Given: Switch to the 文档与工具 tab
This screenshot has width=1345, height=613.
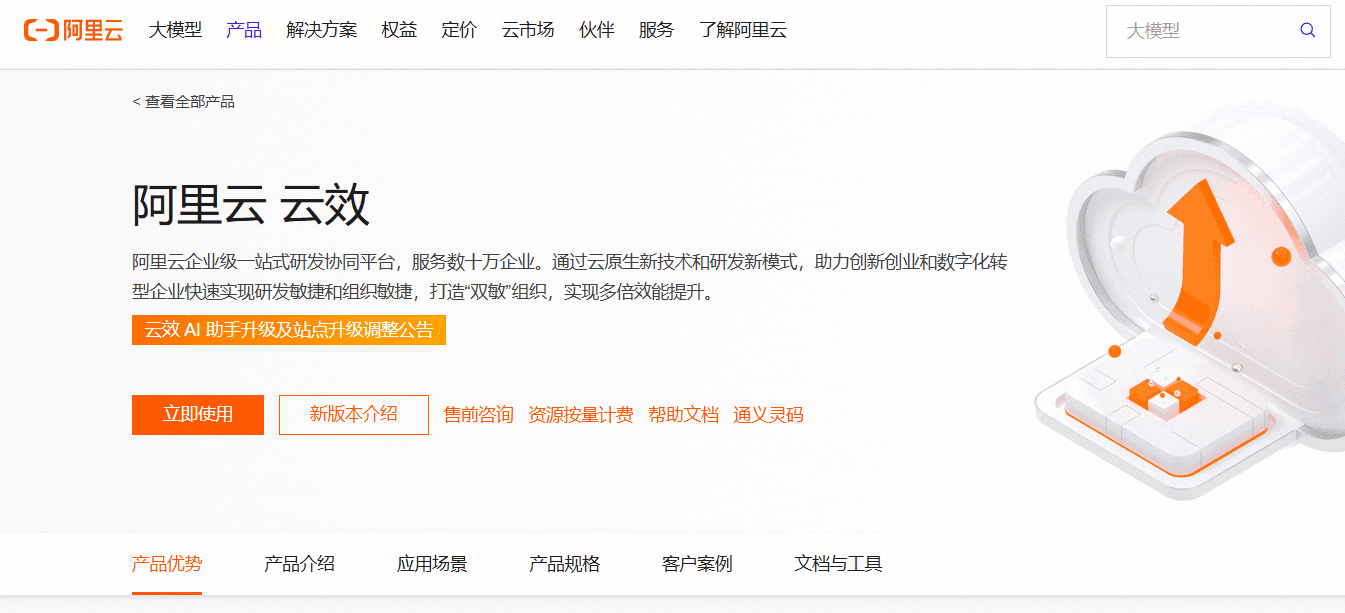Looking at the screenshot, I should coord(839,564).
